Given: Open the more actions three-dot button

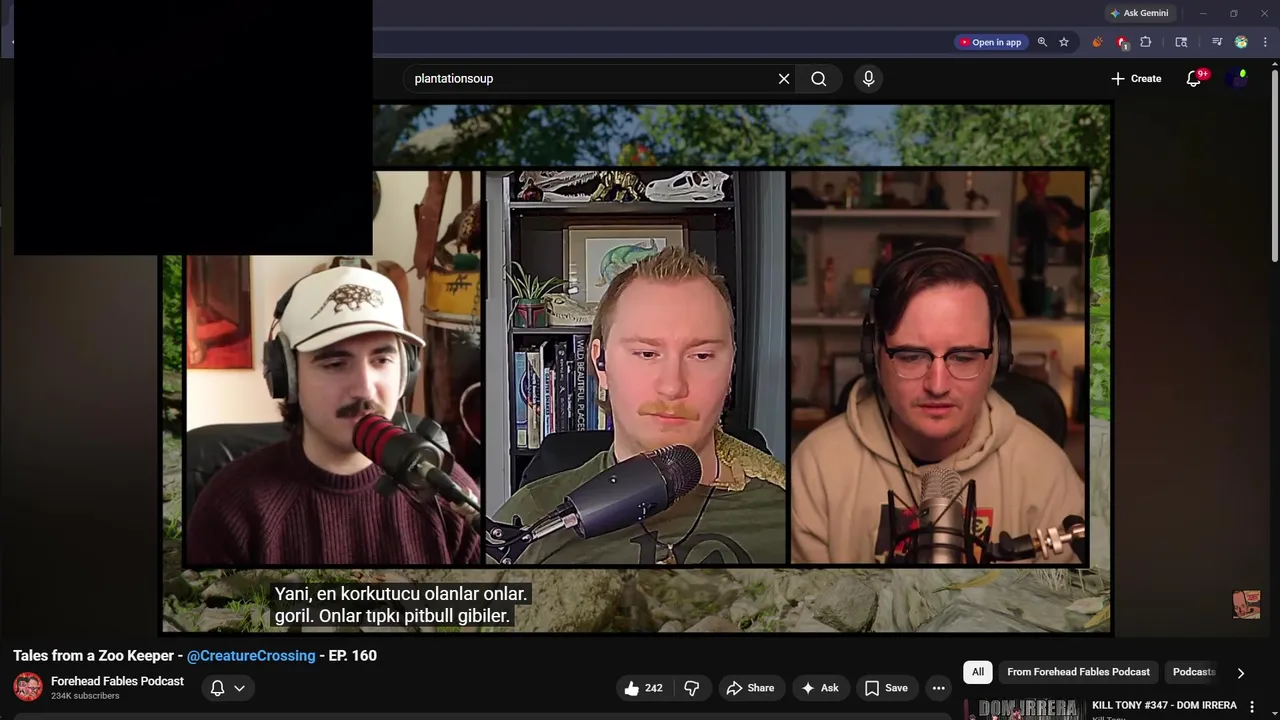Looking at the screenshot, I should pyautogui.click(x=938, y=688).
